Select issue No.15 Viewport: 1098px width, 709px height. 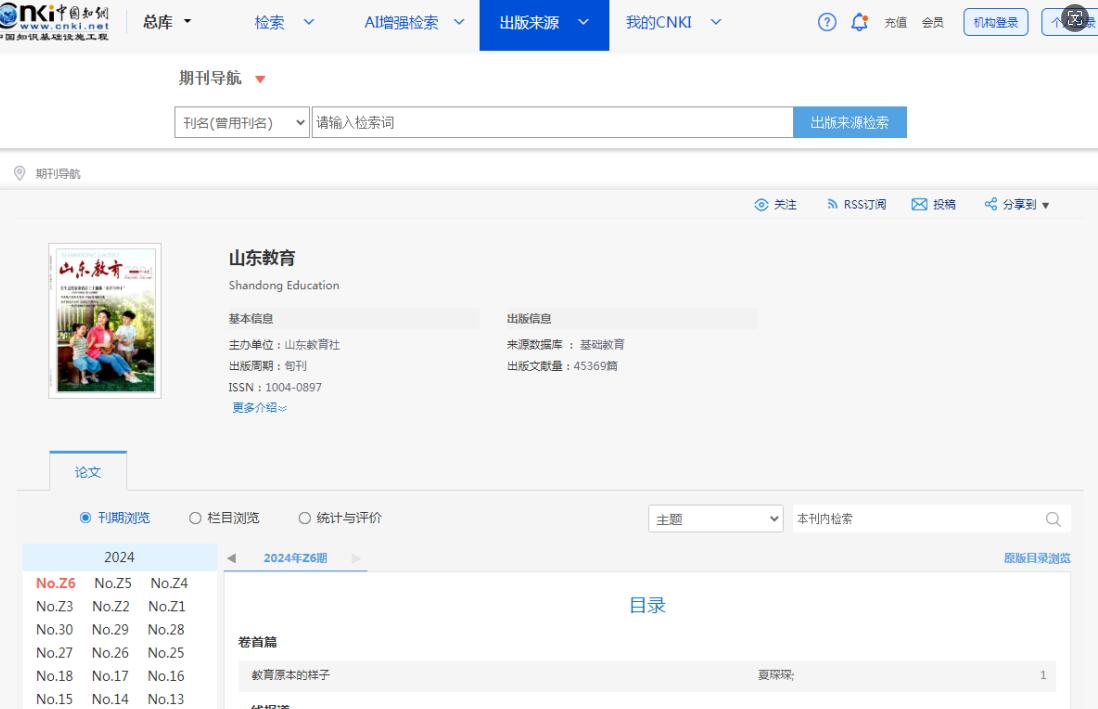coord(55,698)
